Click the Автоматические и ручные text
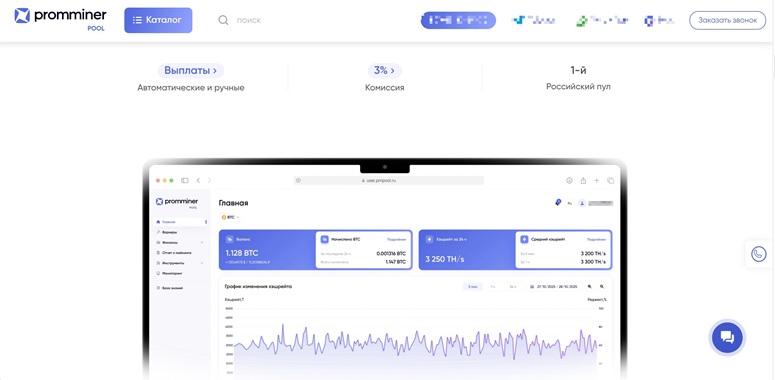The image size is (775, 380). click(x=191, y=88)
